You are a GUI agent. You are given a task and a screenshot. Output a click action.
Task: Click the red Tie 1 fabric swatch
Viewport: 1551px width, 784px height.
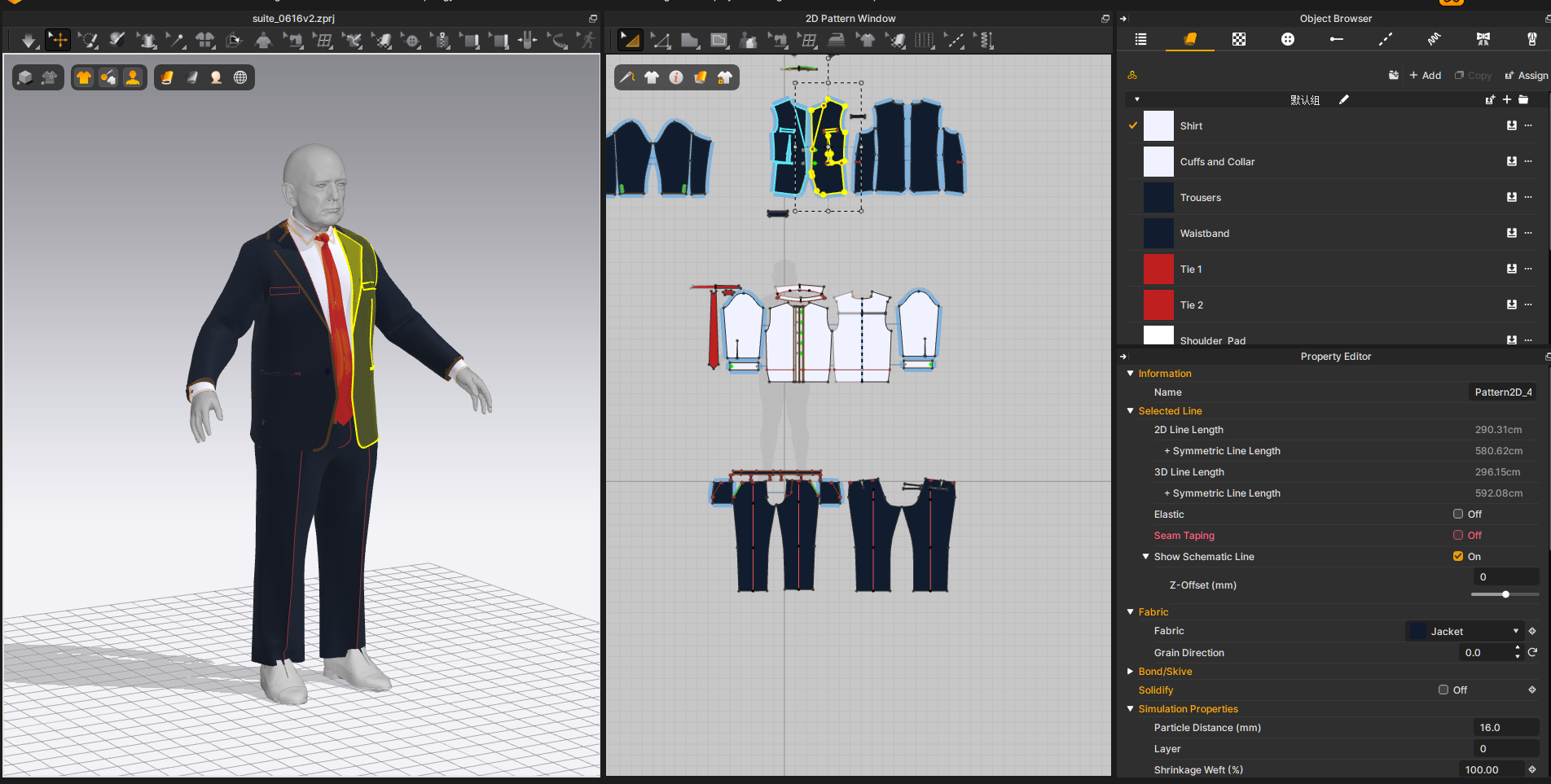(x=1158, y=269)
